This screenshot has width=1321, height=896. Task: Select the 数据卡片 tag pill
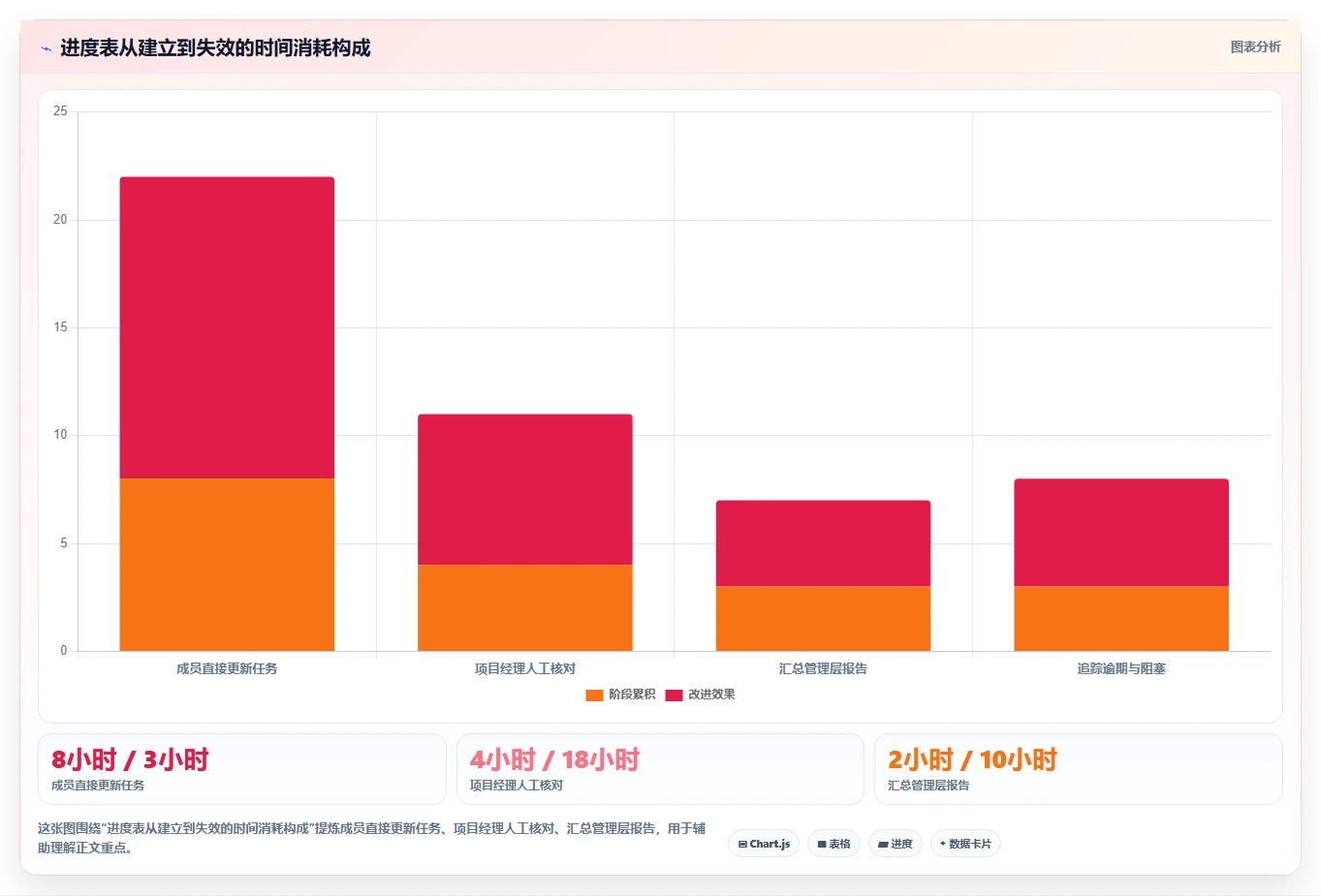click(x=965, y=844)
